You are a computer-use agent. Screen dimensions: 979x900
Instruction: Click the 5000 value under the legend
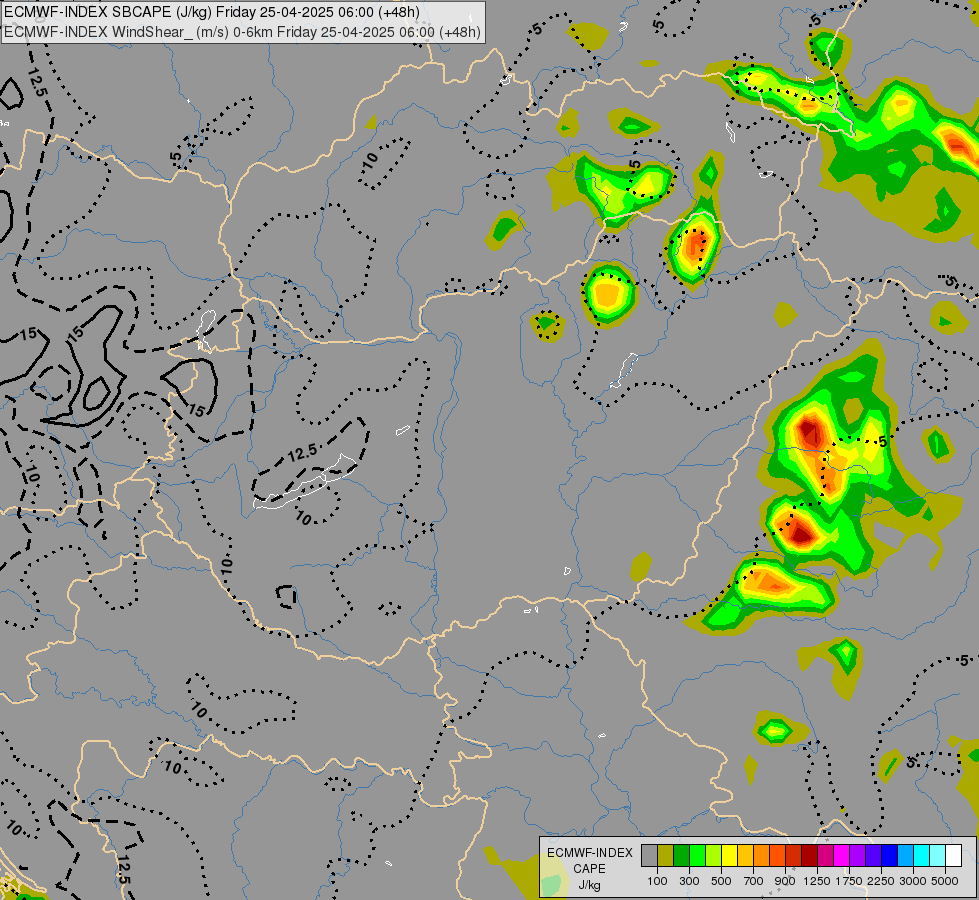coord(945,881)
